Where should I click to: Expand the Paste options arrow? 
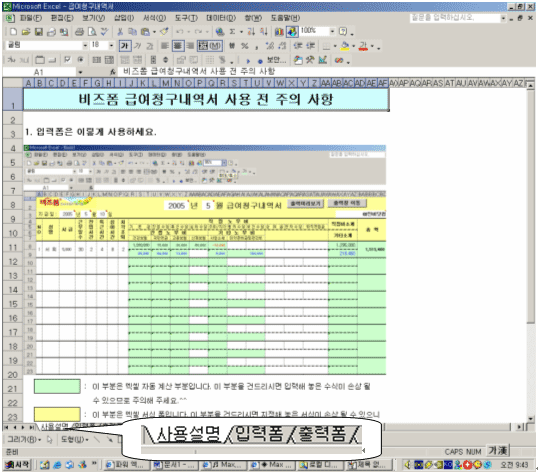[x=154, y=32]
